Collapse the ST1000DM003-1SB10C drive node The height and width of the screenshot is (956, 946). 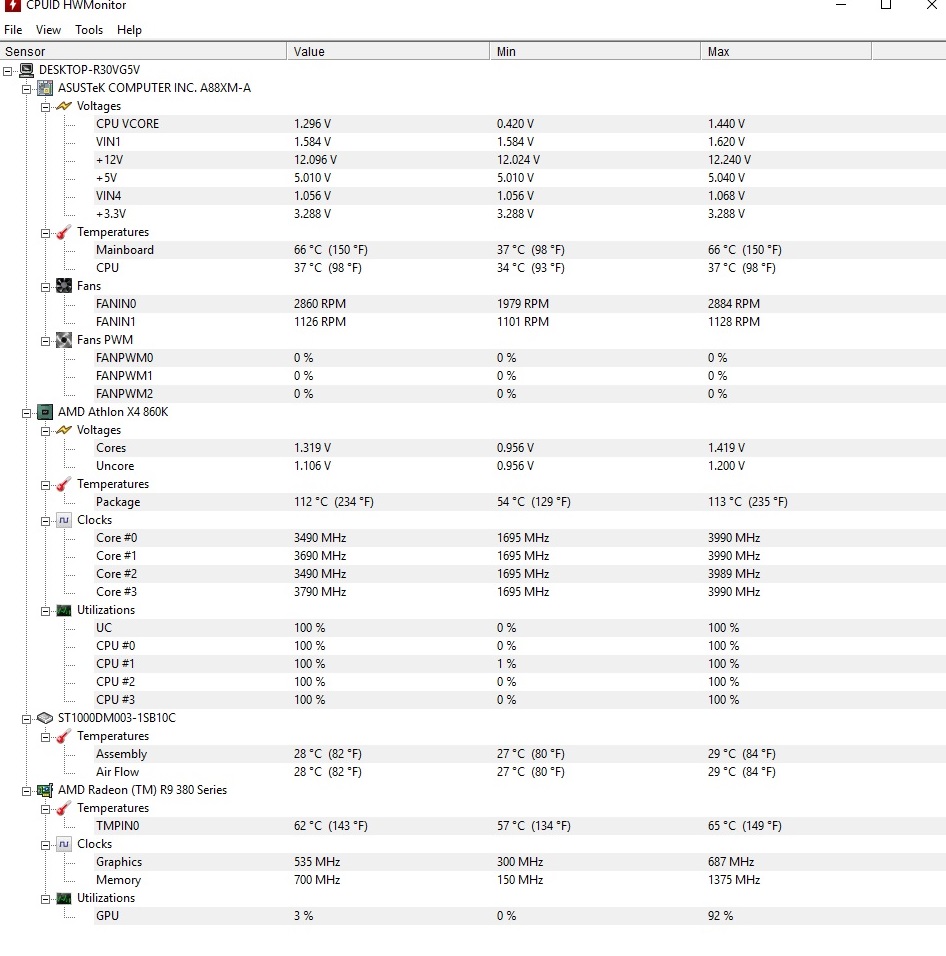point(27,719)
